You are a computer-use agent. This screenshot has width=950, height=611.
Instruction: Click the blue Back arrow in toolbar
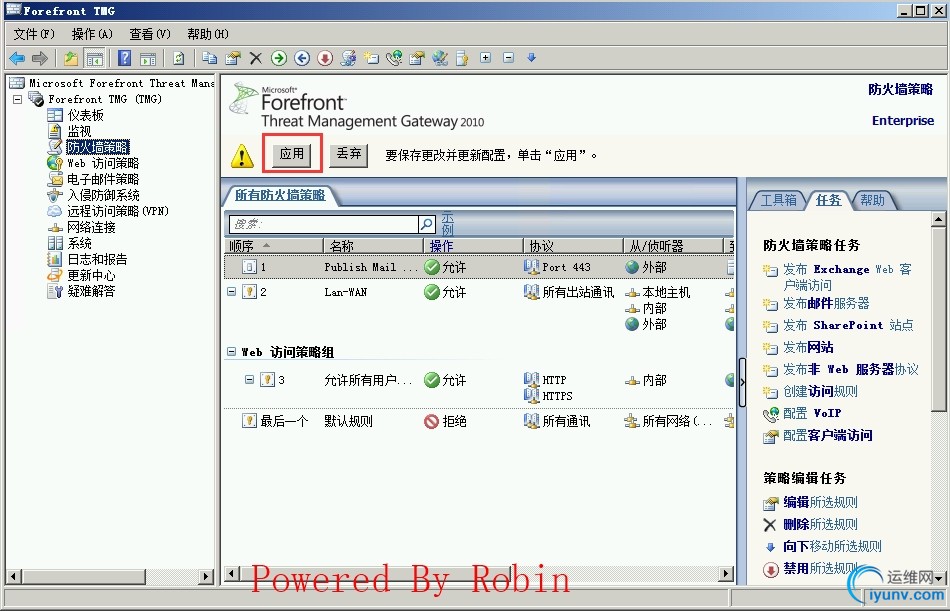click(17, 58)
